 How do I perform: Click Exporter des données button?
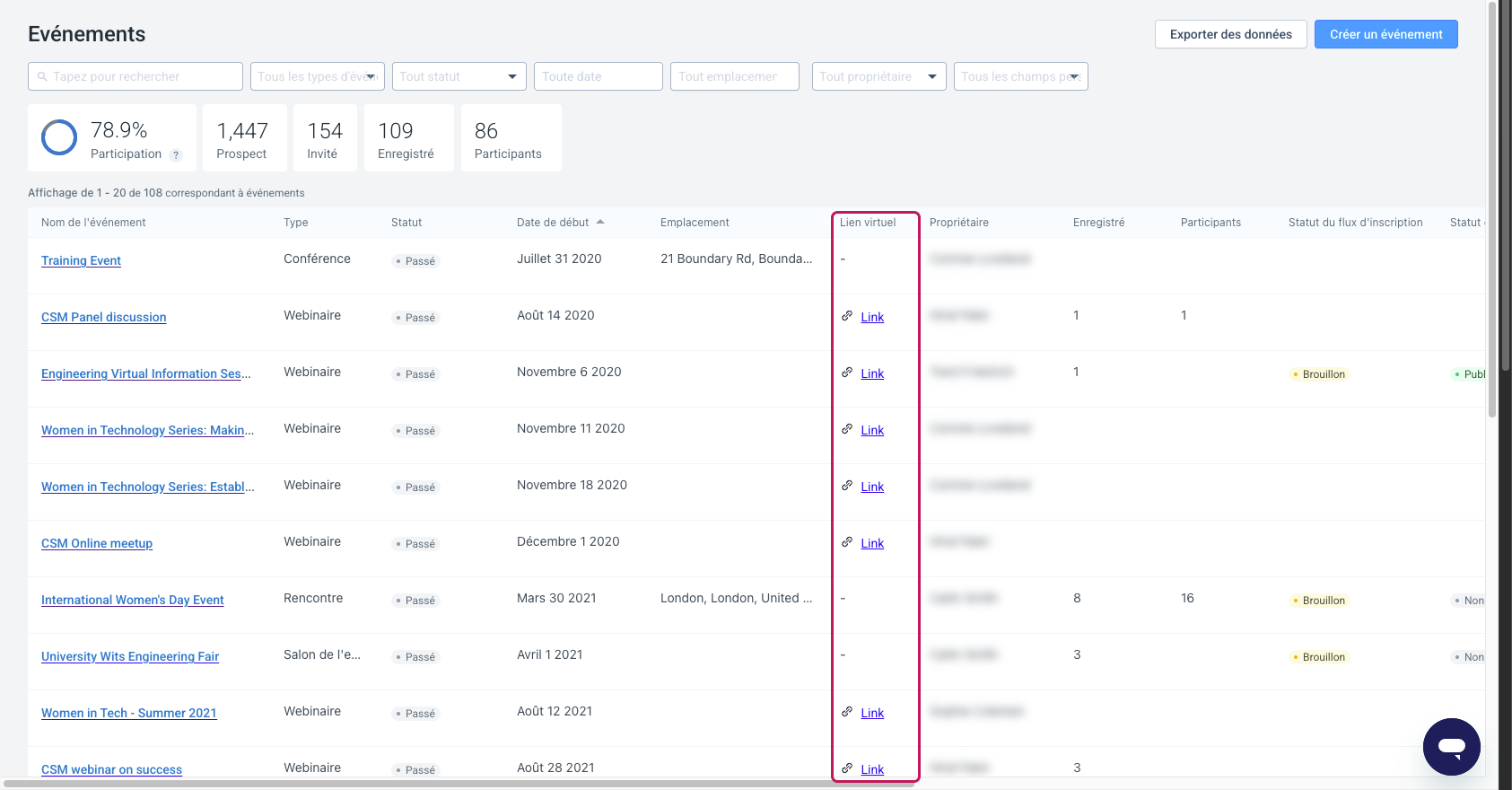[x=1230, y=34]
